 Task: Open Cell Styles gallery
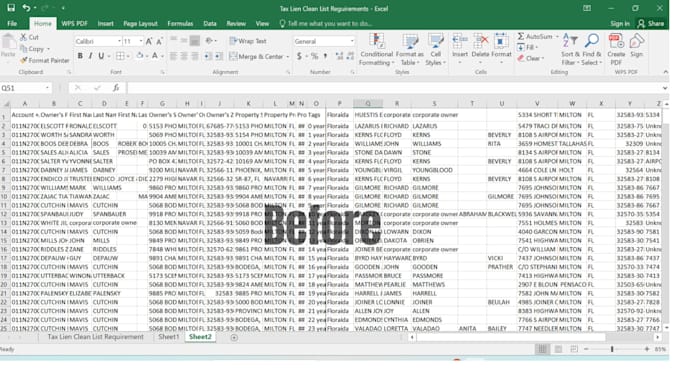pyautogui.click(x=435, y=49)
